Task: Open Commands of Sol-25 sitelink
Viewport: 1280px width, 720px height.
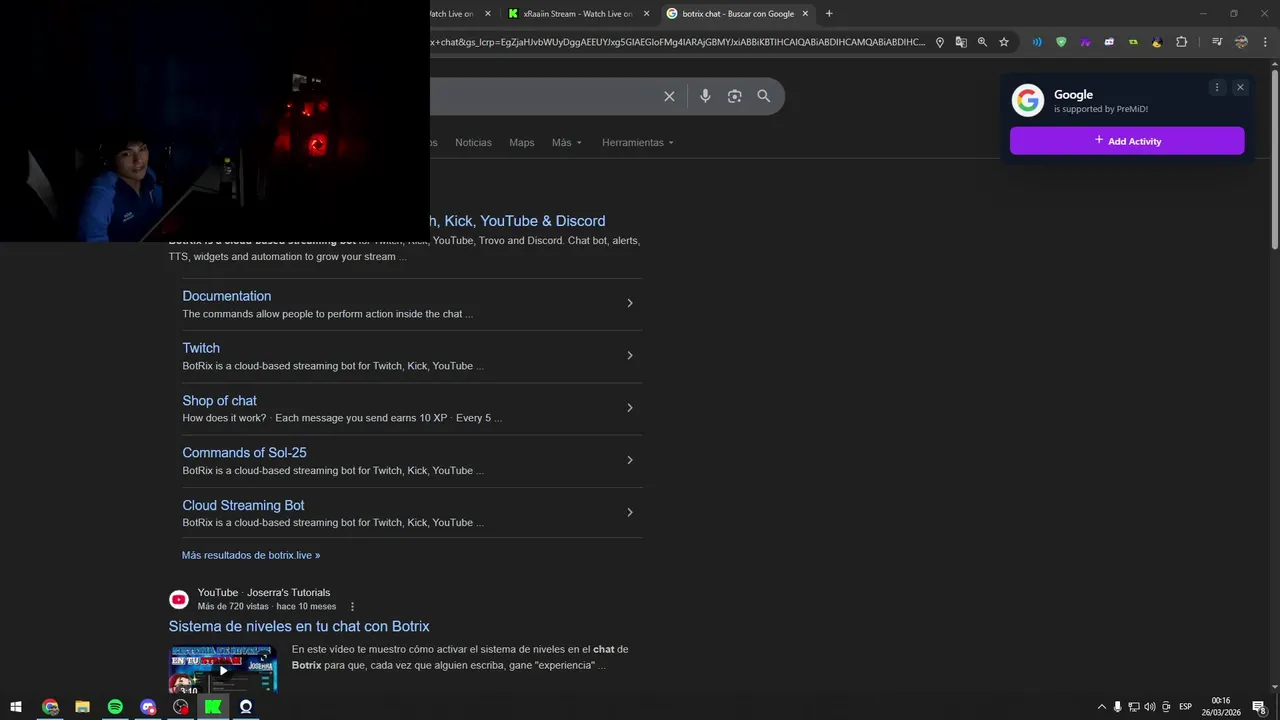Action: tap(245, 453)
